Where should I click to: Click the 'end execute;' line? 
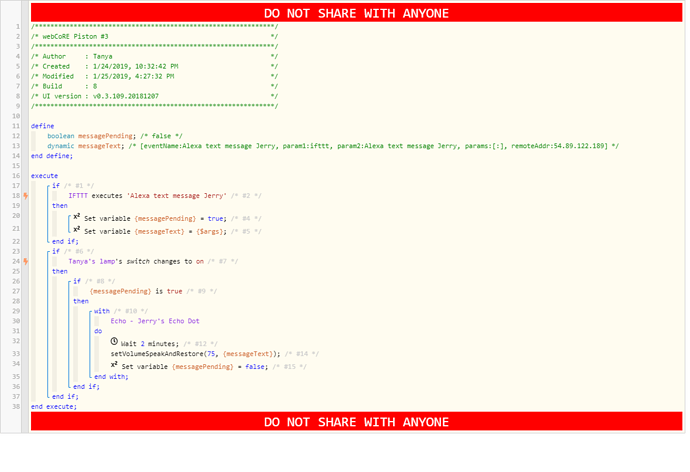pyautogui.click(x=54, y=406)
